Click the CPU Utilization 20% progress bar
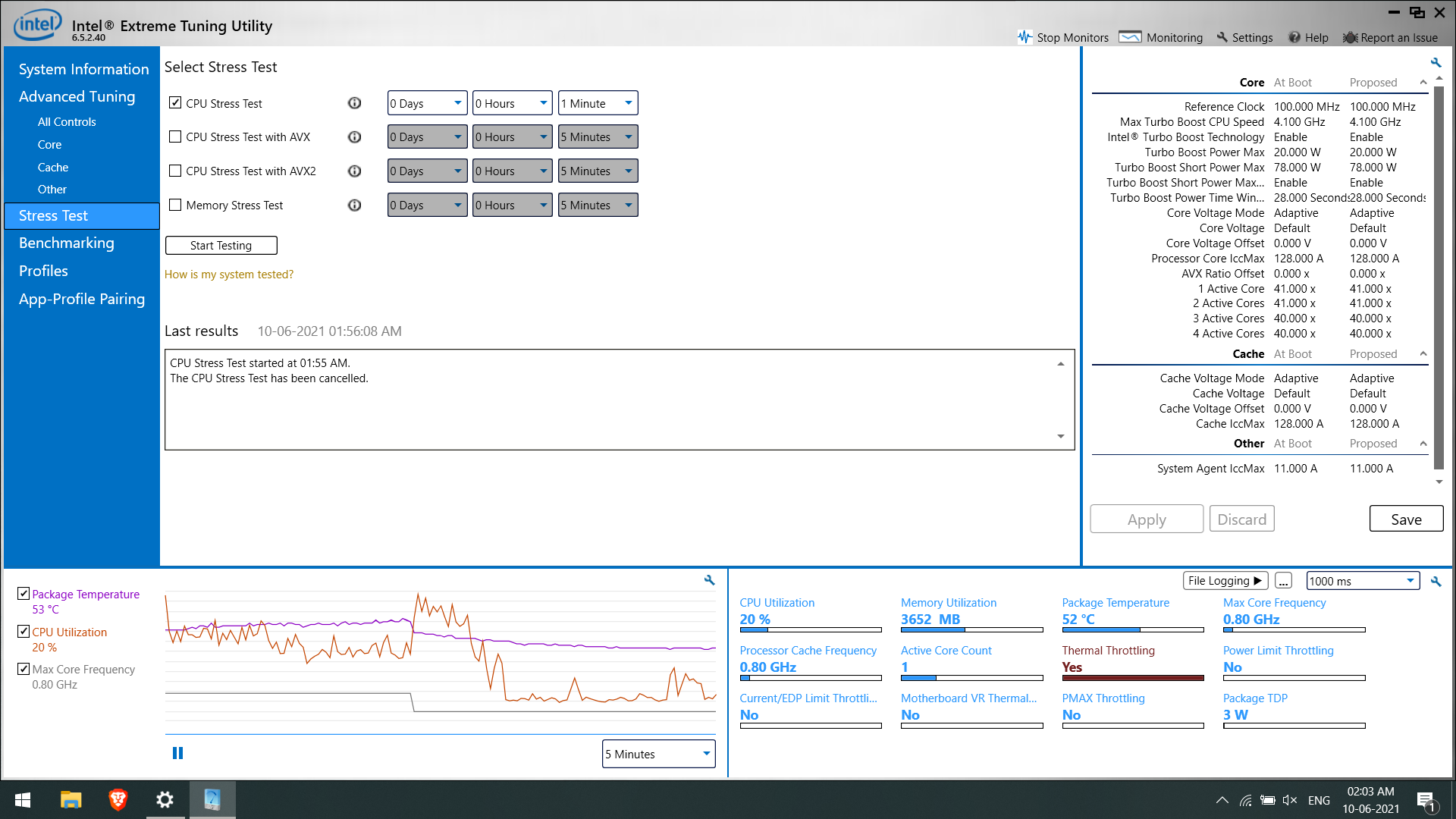The width and height of the screenshot is (1456, 819). tap(811, 629)
